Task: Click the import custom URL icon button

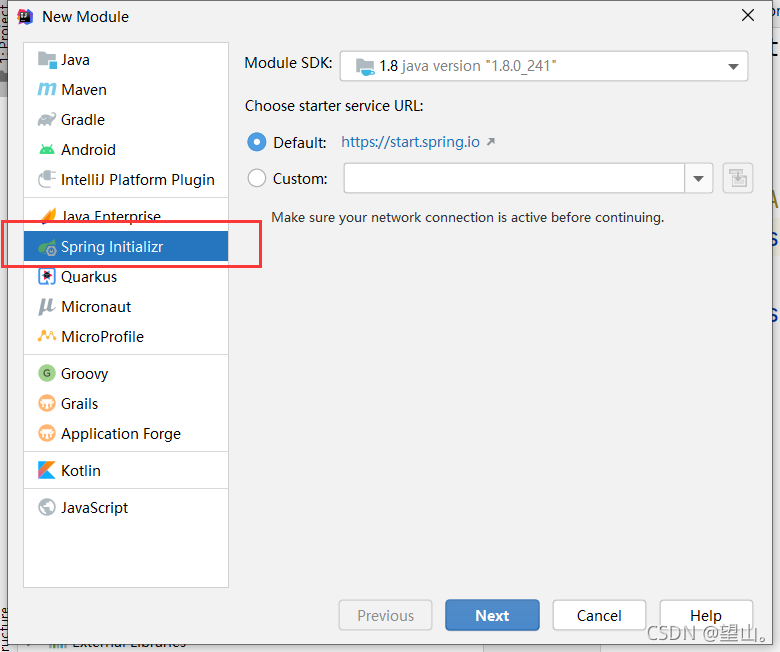Action: pos(738,178)
